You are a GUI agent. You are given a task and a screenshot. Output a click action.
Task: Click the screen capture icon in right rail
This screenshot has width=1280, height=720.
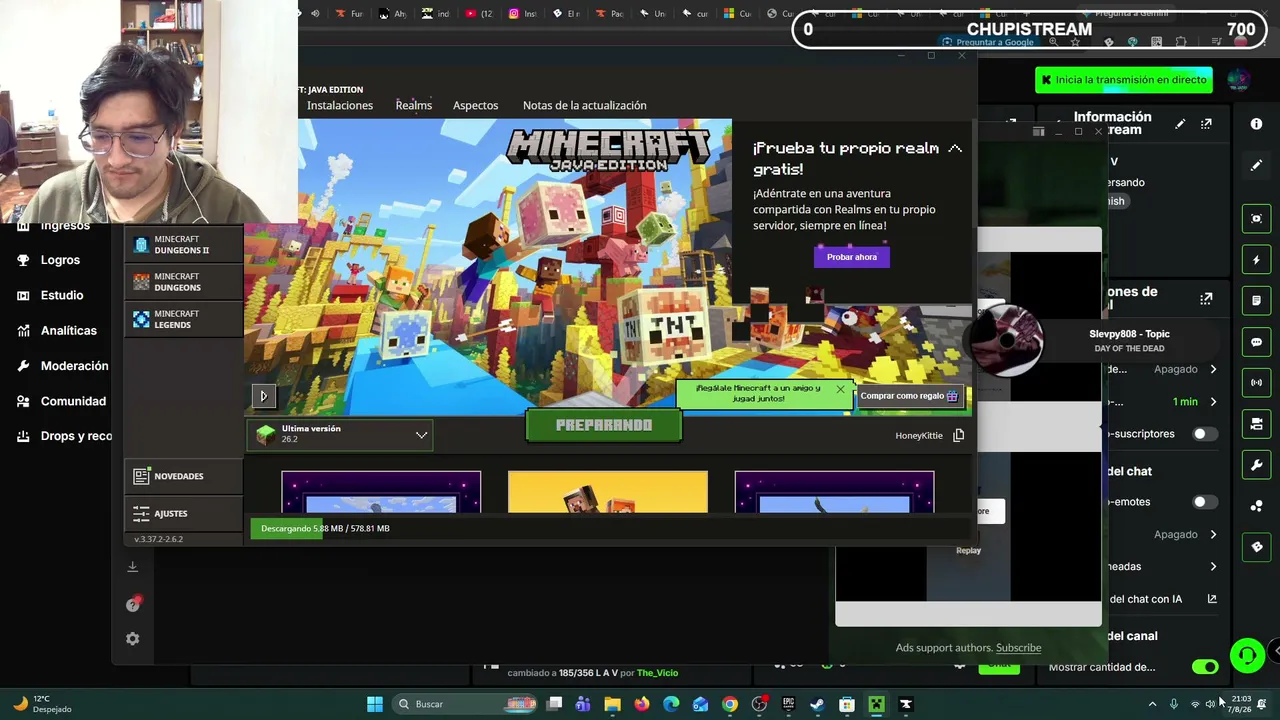(1257, 219)
